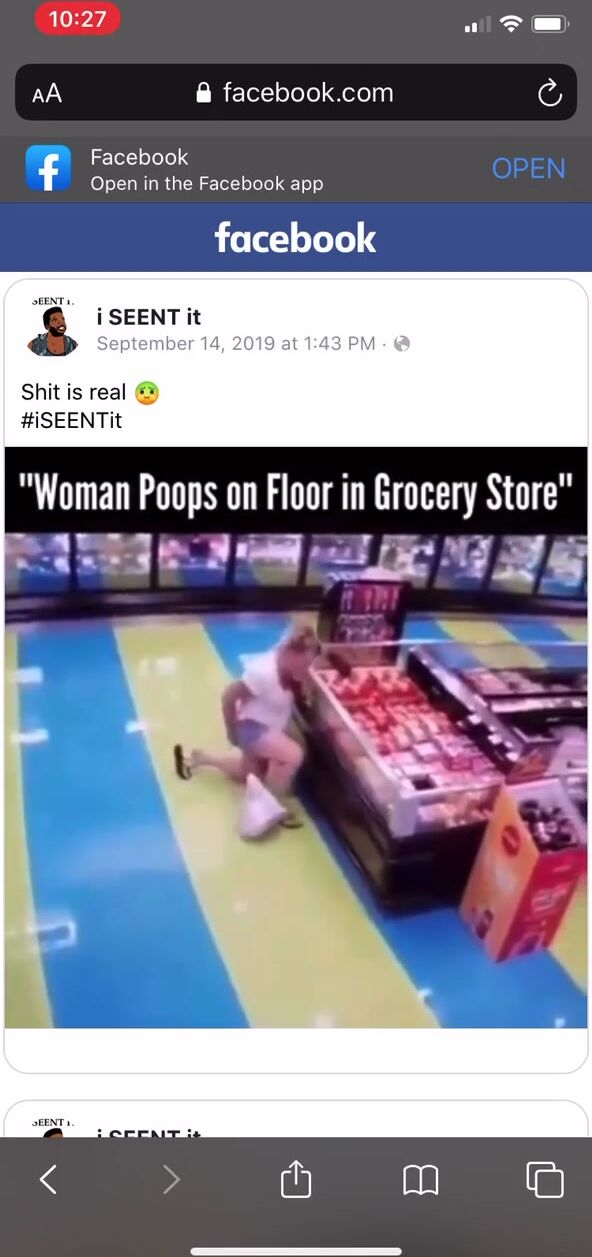Image resolution: width=592 pixels, height=1257 pixels.
Task: Open i SEENT it profile picture
Action: pos(53,329)
